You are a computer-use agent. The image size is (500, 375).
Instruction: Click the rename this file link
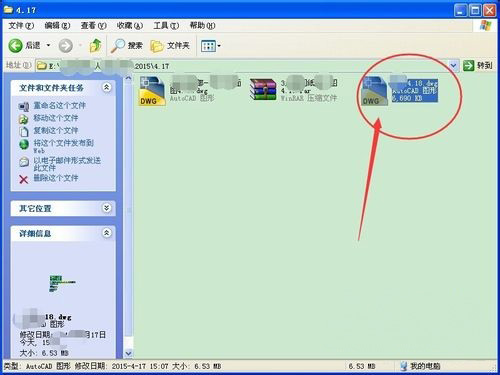pos(59,106)
